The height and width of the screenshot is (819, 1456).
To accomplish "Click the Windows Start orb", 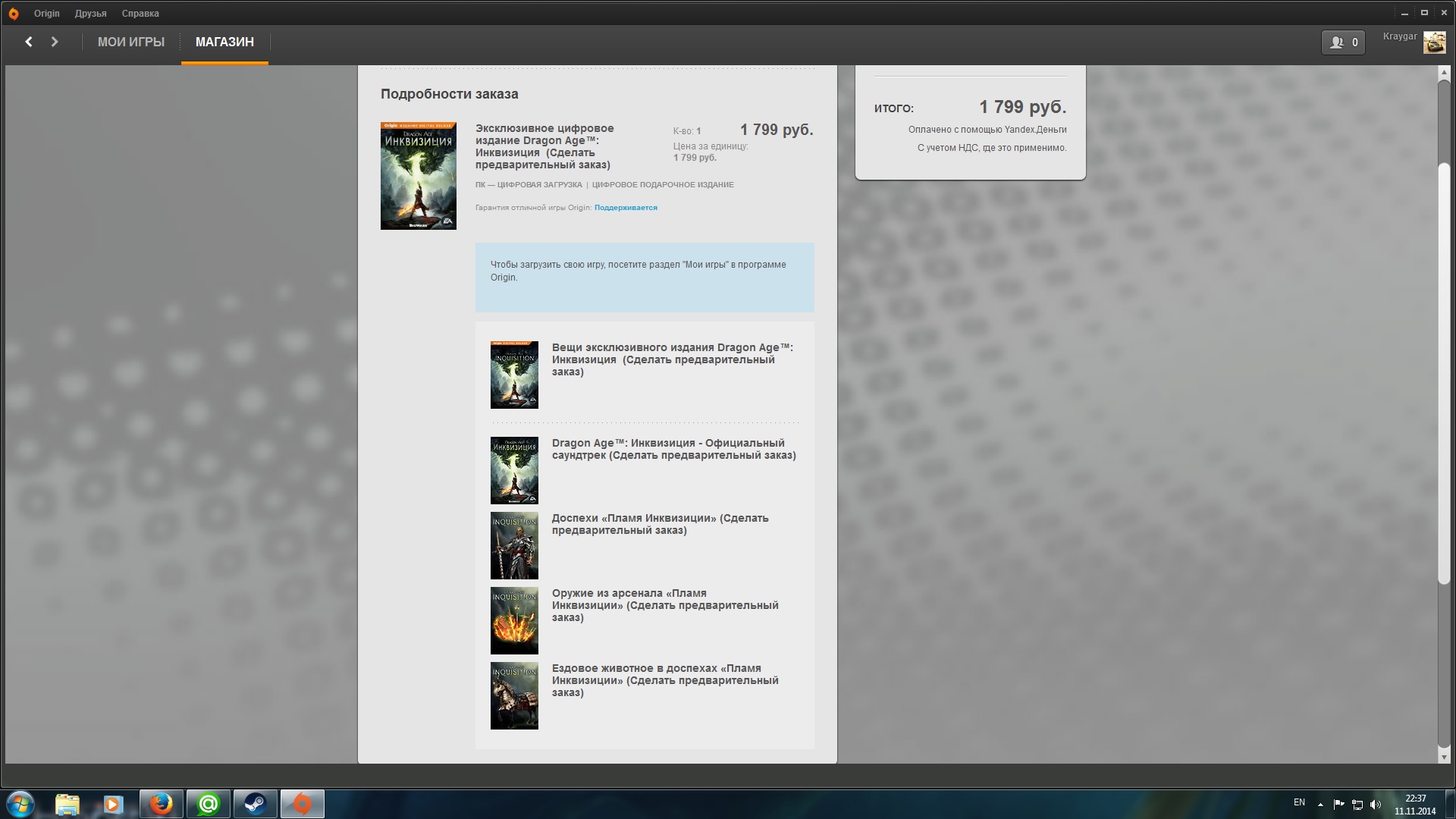I will tap(20, 804).
